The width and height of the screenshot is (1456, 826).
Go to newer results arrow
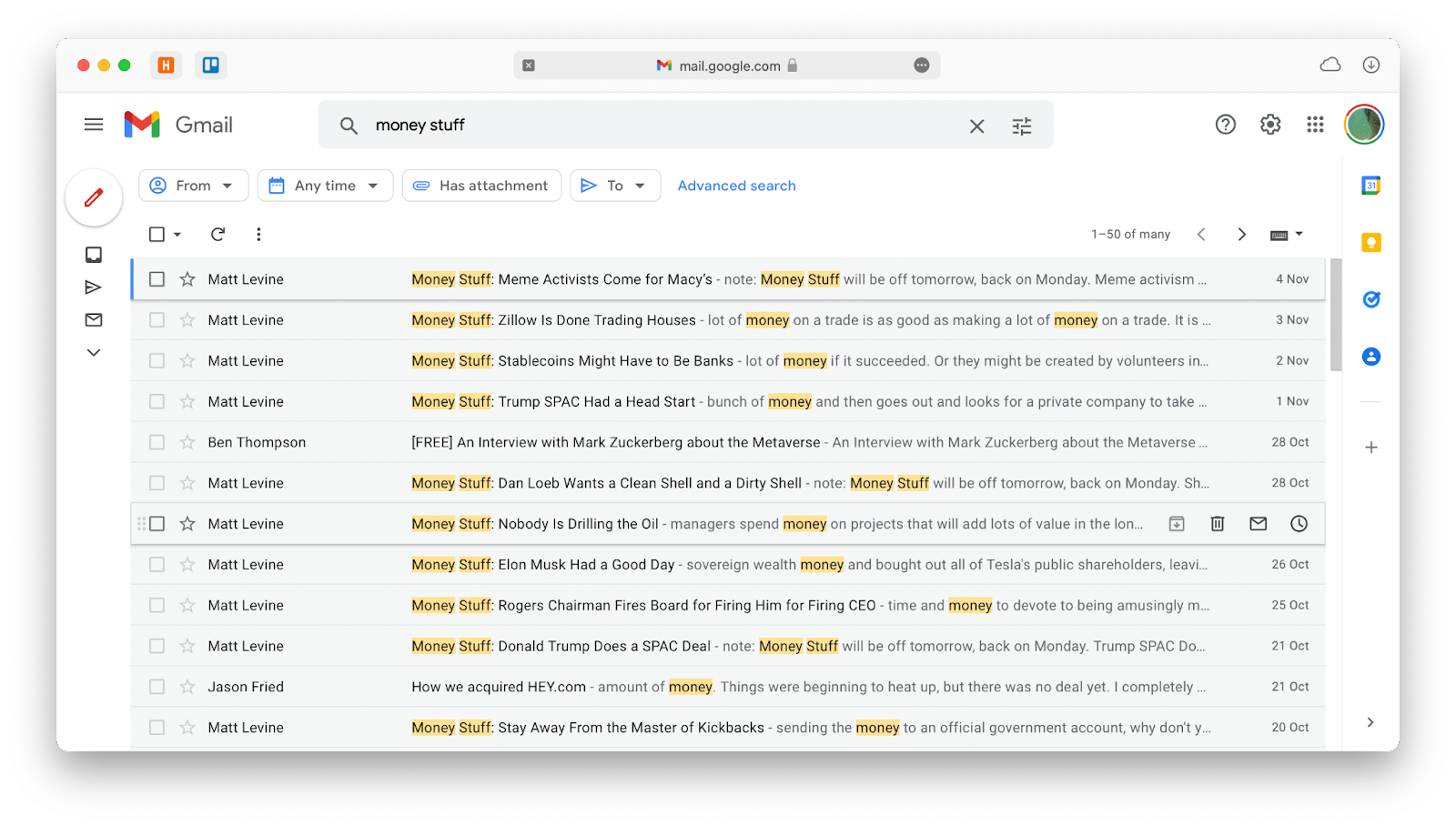point(1201,235)
